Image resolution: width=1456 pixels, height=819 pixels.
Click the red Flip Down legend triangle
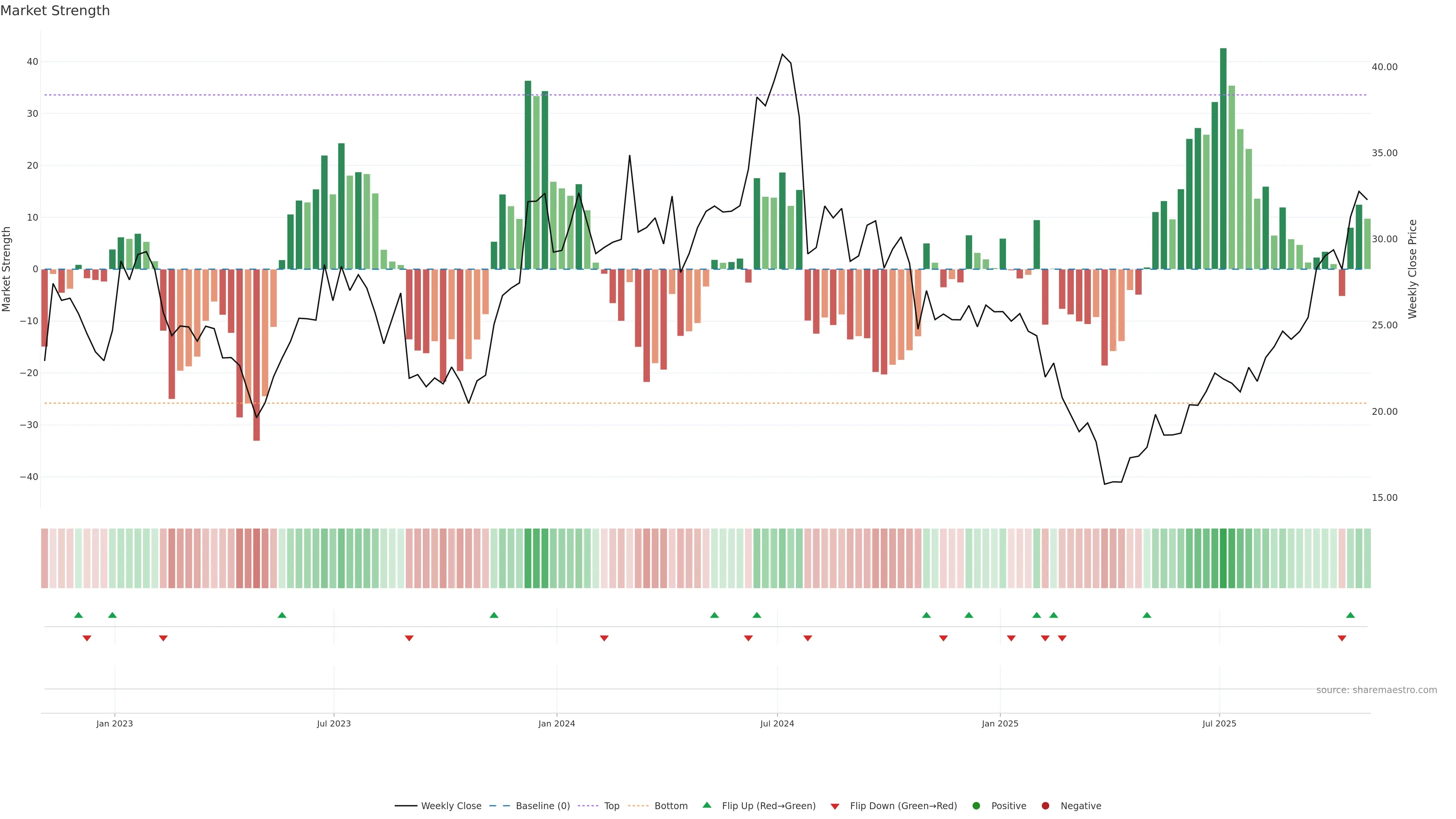click(x=835, y=806)
